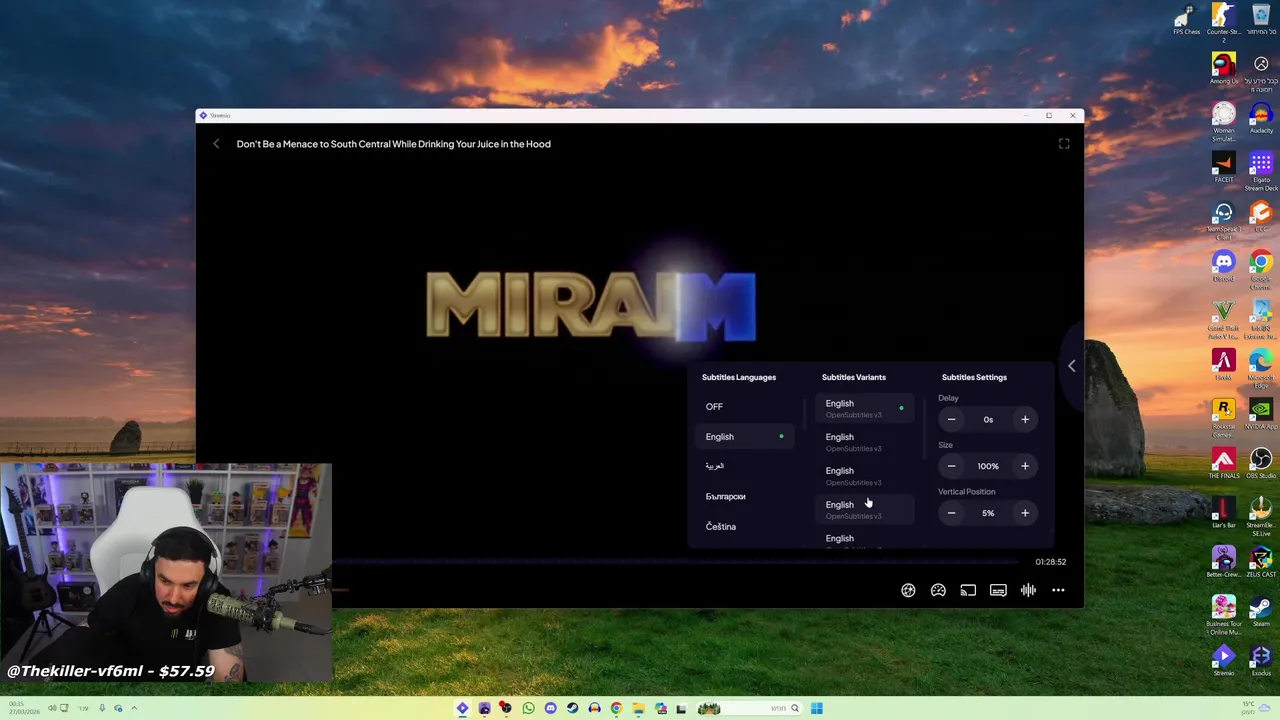1280x720 pixels.
Task: Choose the third English OpenSubtitles variant
Action: pyautogui.click(x=866, y=476)
